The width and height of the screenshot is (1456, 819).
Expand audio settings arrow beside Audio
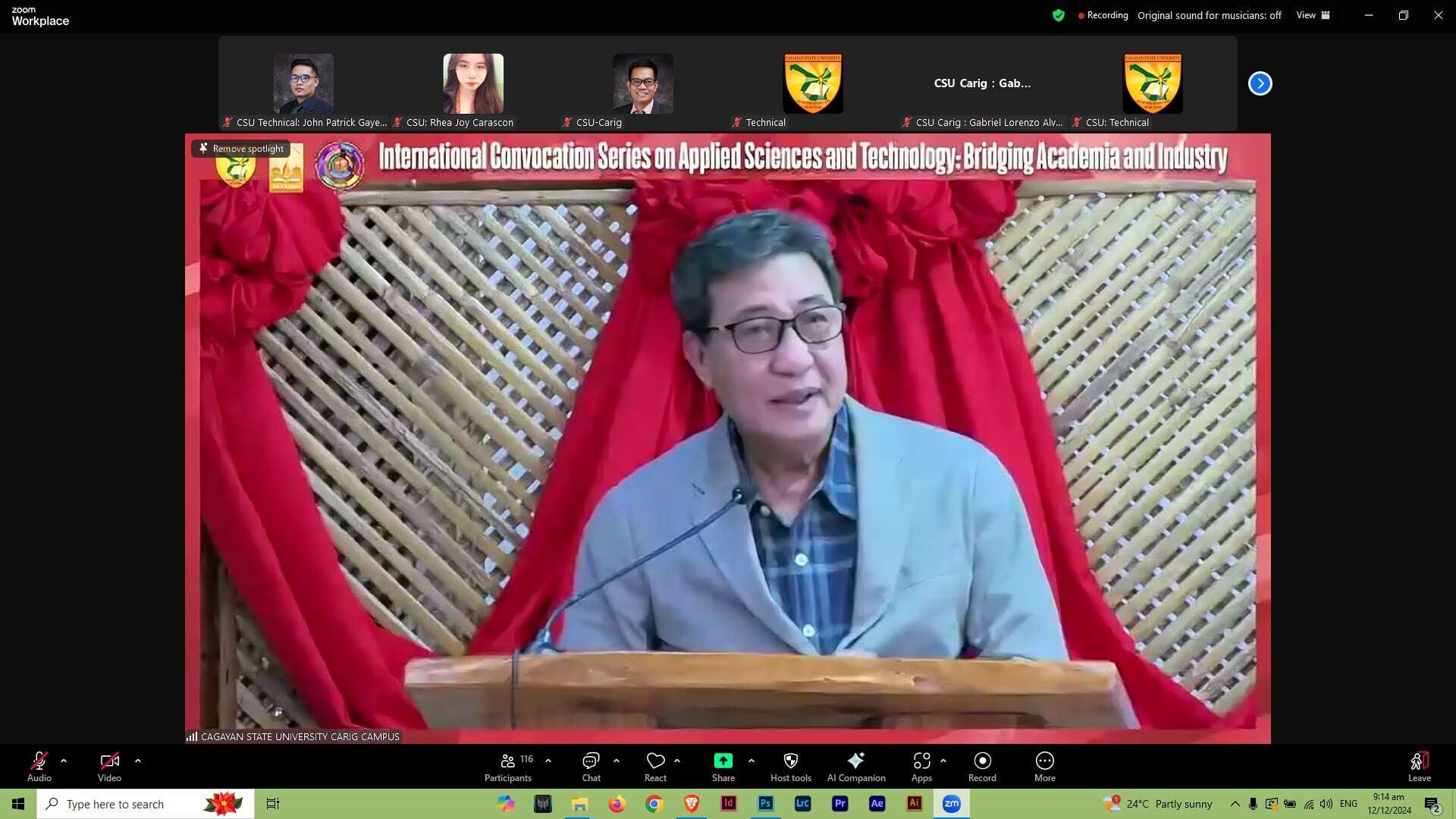coord(64,761)
